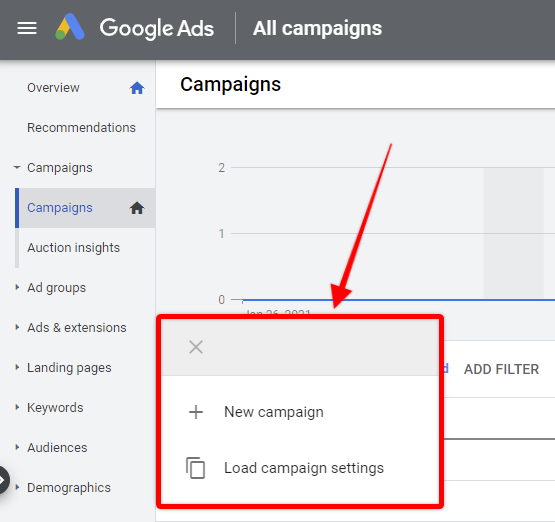
Task: Open the Overview page
Action: 53,88
